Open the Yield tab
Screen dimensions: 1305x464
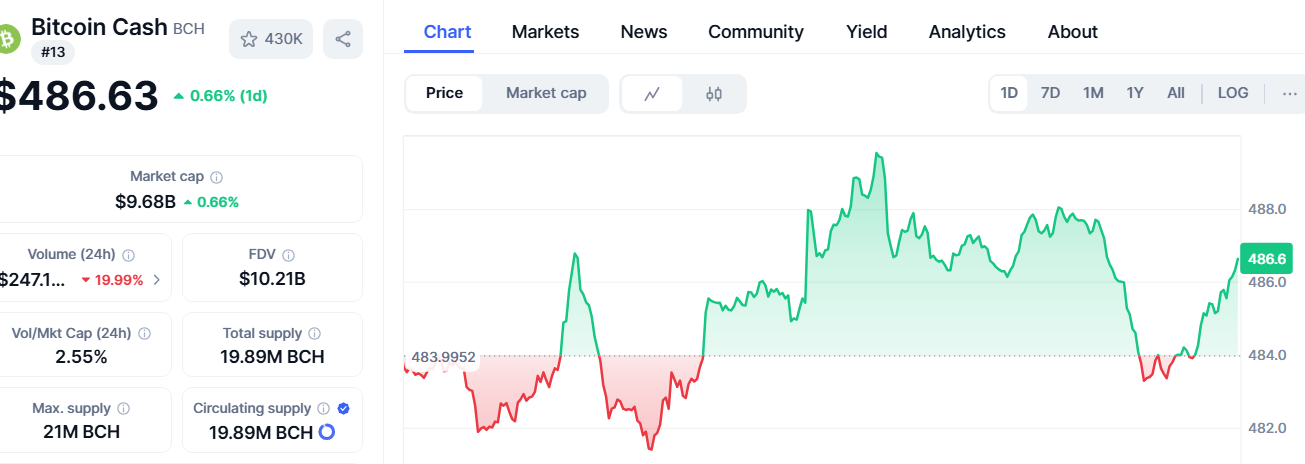[866, 32]
